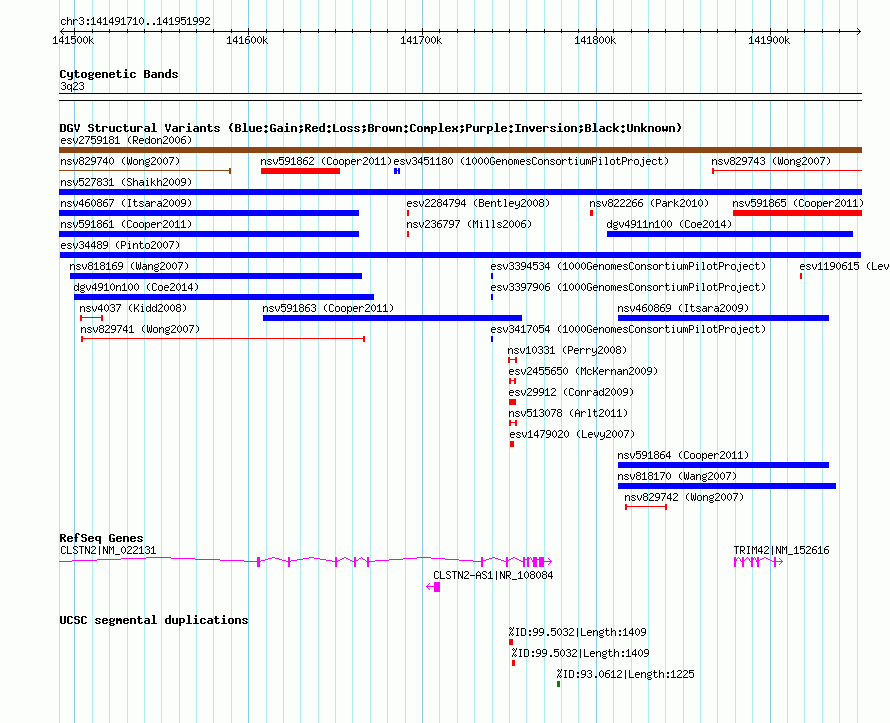
Task: Click nsv527831 (Shaikh2009) gain bar
Action: click(460, 192)
